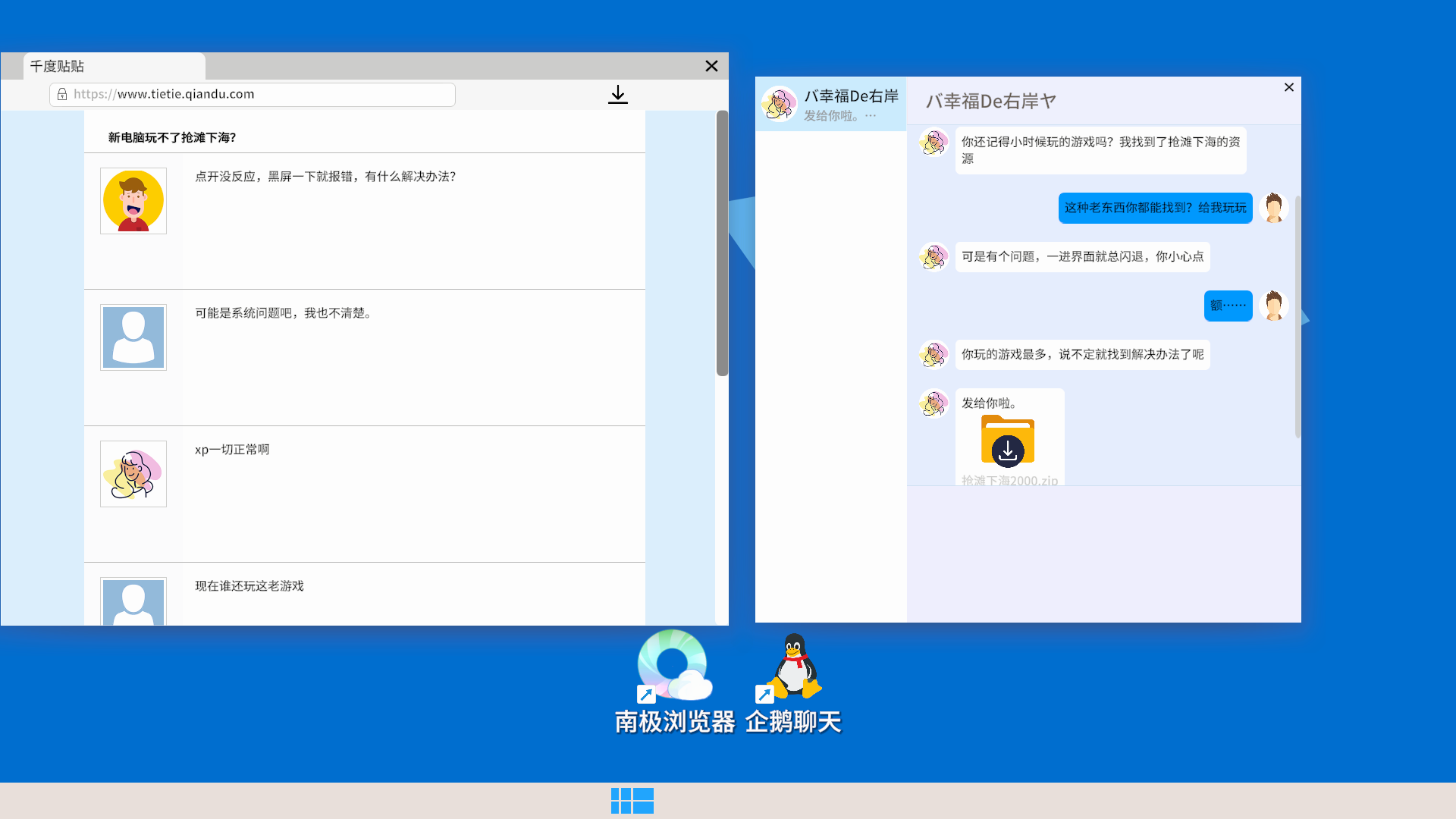
Task: Open the thread 新电脑玩不了抢滩下海?
Action: pos(172,138)
